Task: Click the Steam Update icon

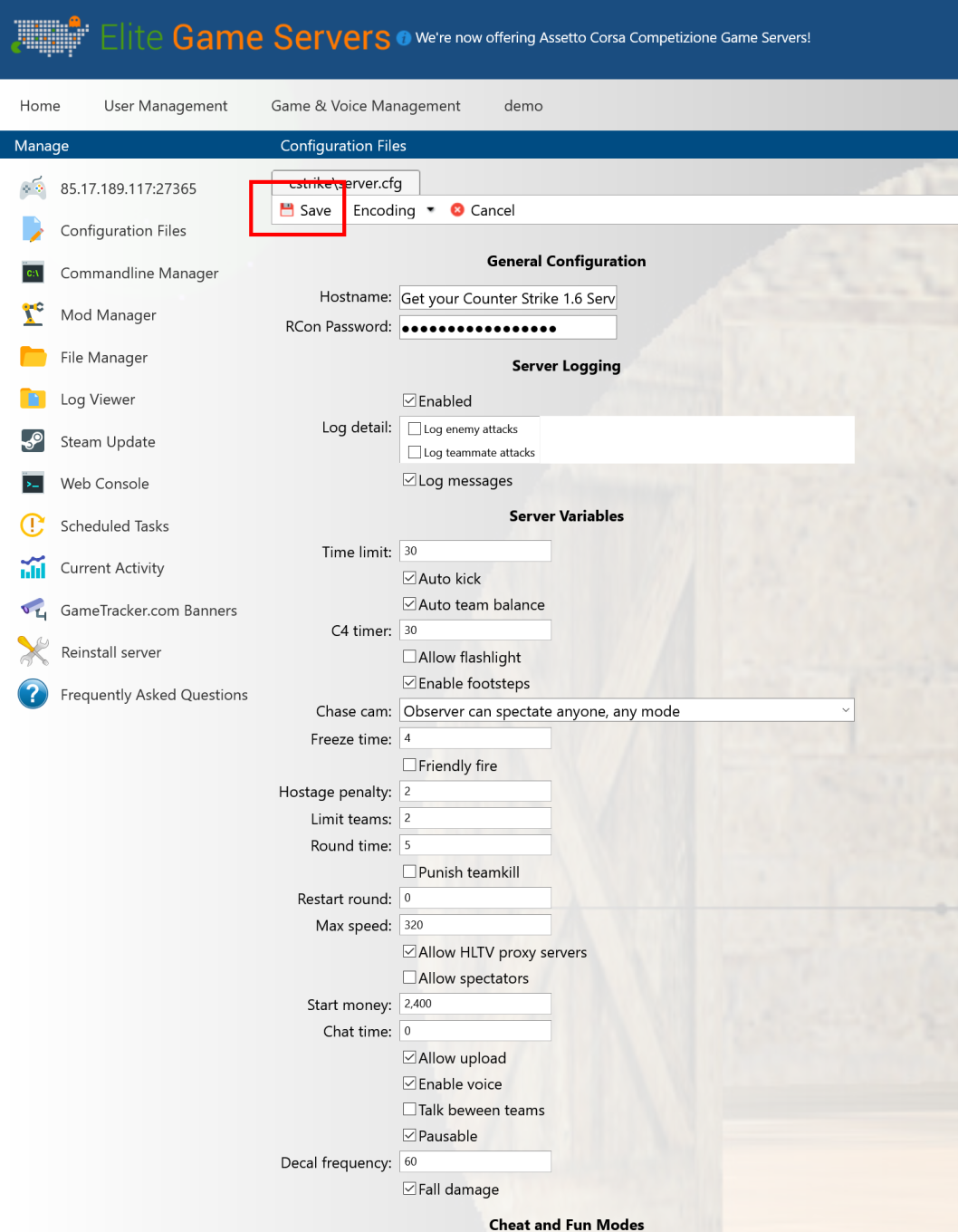Action: [x=34, y=441]
